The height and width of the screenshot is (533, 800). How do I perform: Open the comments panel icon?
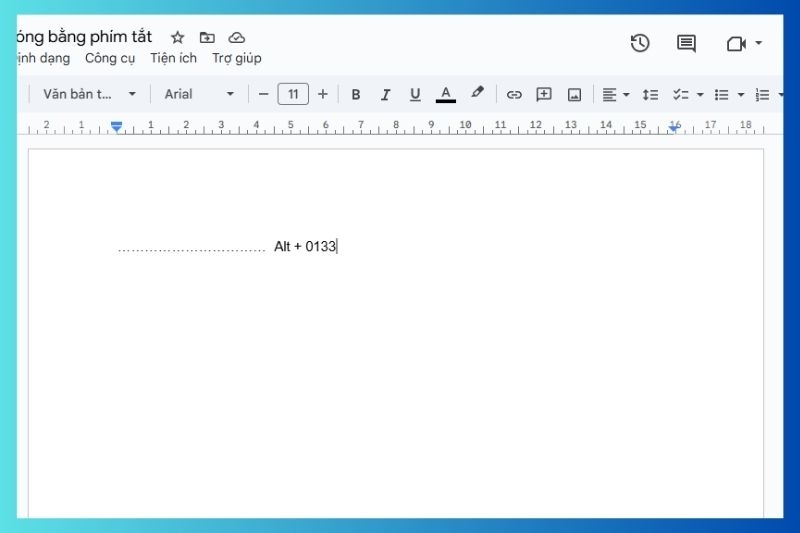point(686,44)
